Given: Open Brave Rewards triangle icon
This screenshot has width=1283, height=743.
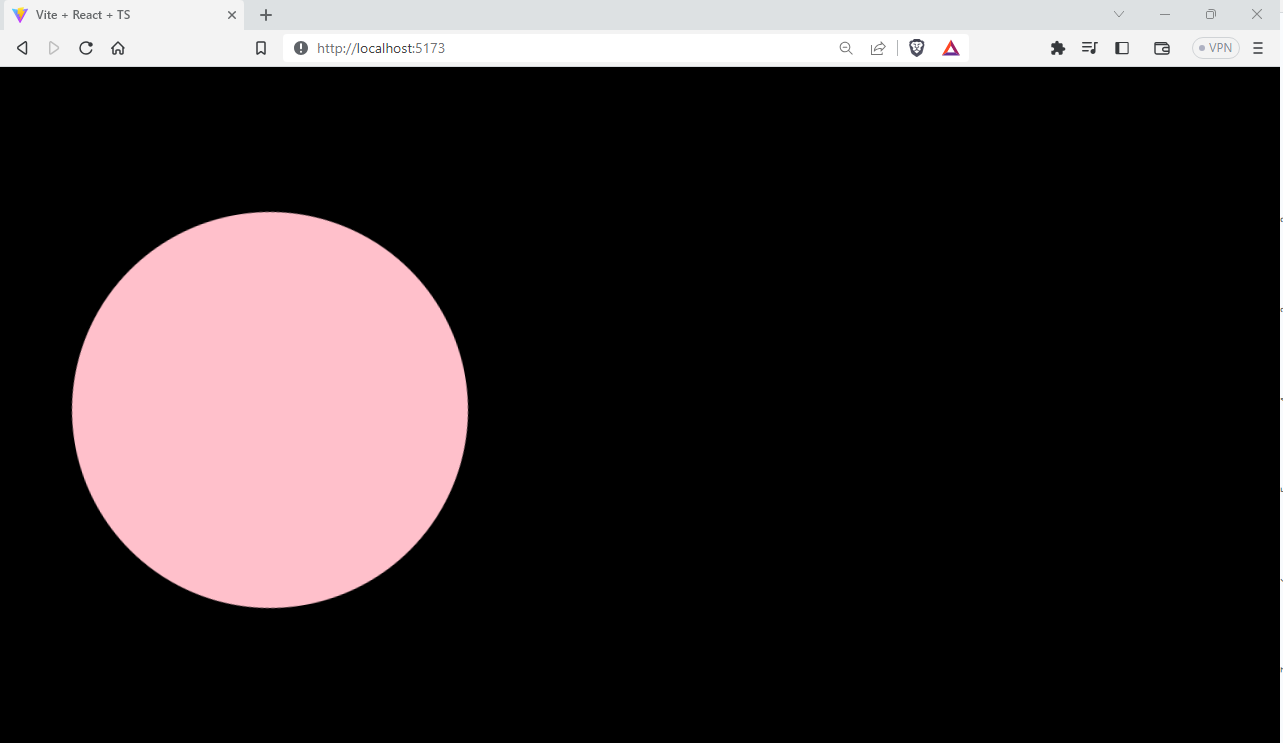Looking at the screenshot, I should point(950,48).
